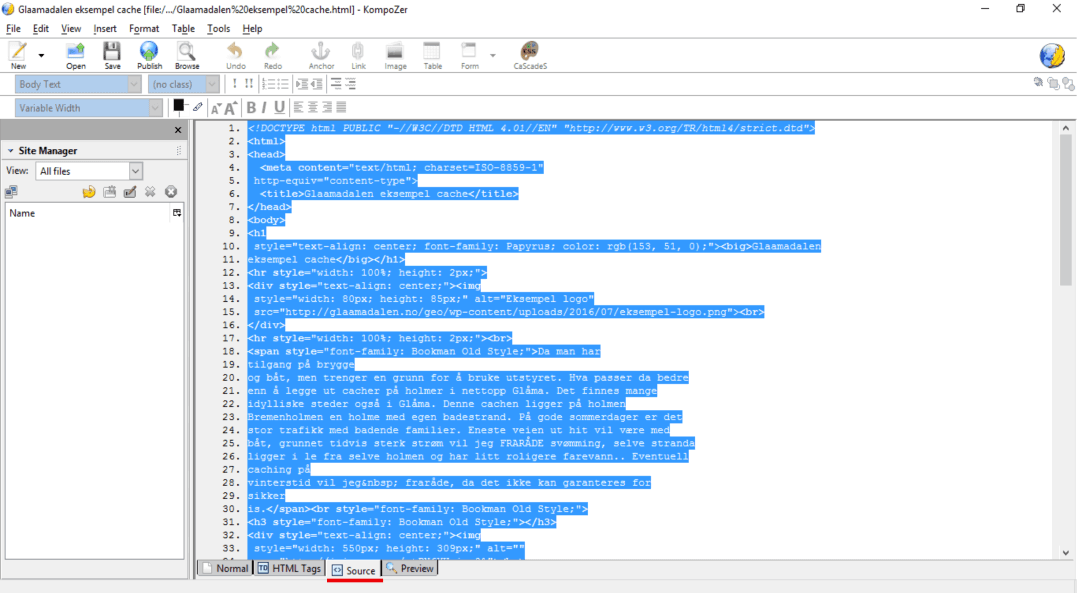Click the yellow refresh arrow icon
The image size is (1077, 593).
tap(89, 192)
